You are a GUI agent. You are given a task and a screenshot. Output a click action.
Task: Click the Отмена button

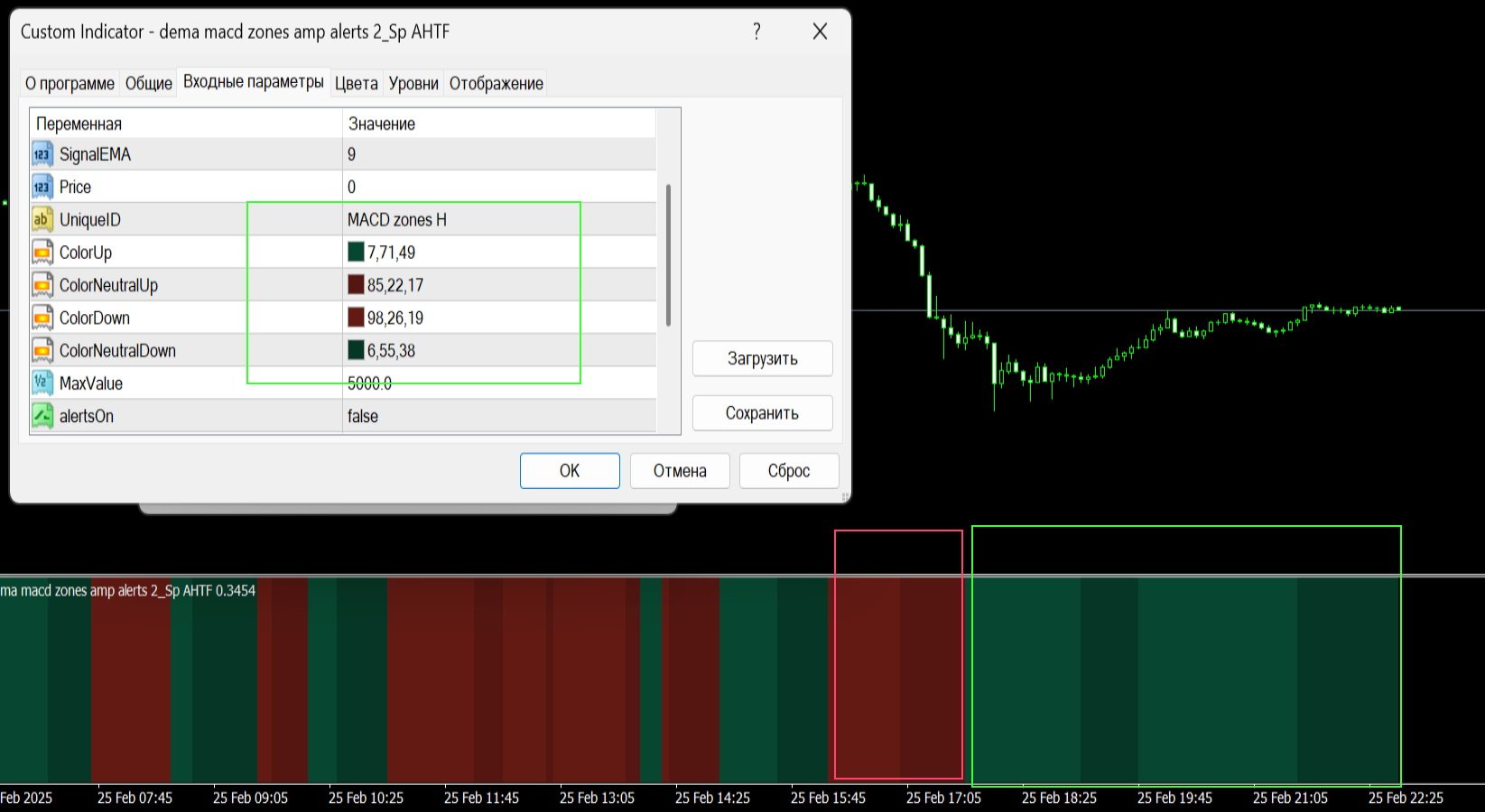click(x=680, y=471)
